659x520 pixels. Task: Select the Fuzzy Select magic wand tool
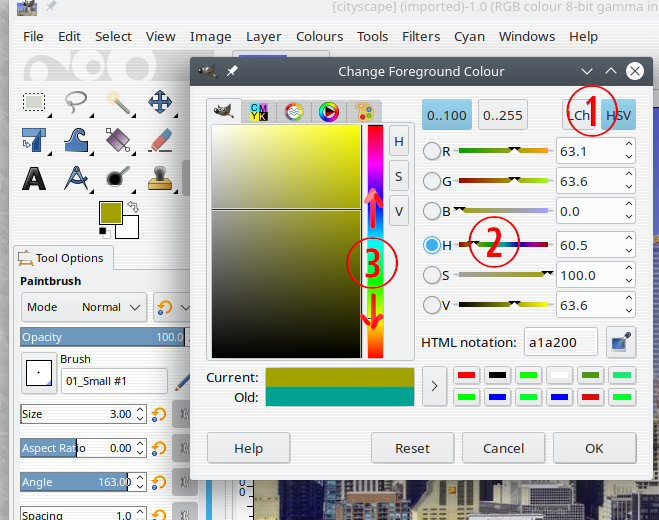click(119, 102)
